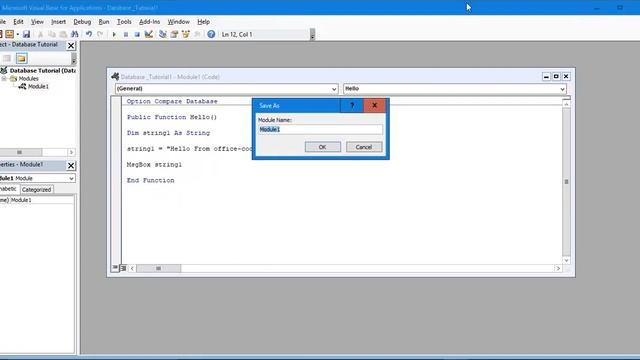Open Find with the binoculars icon
Screen dimensions: 640x360
[74, 34]
